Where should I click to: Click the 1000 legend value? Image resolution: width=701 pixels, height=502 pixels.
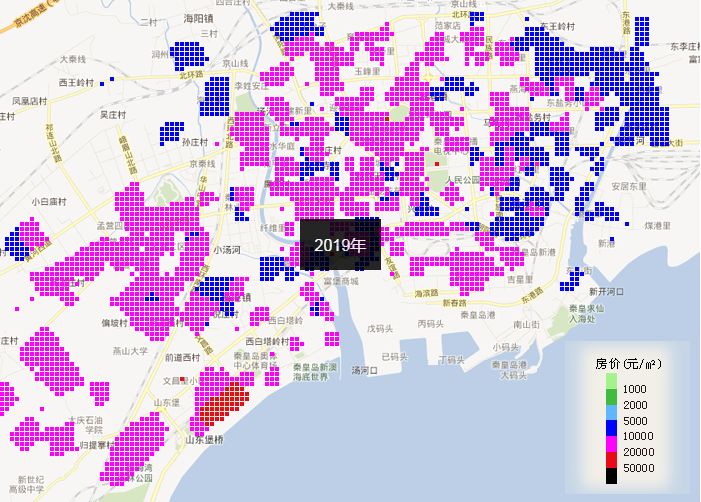coord(634,389)
